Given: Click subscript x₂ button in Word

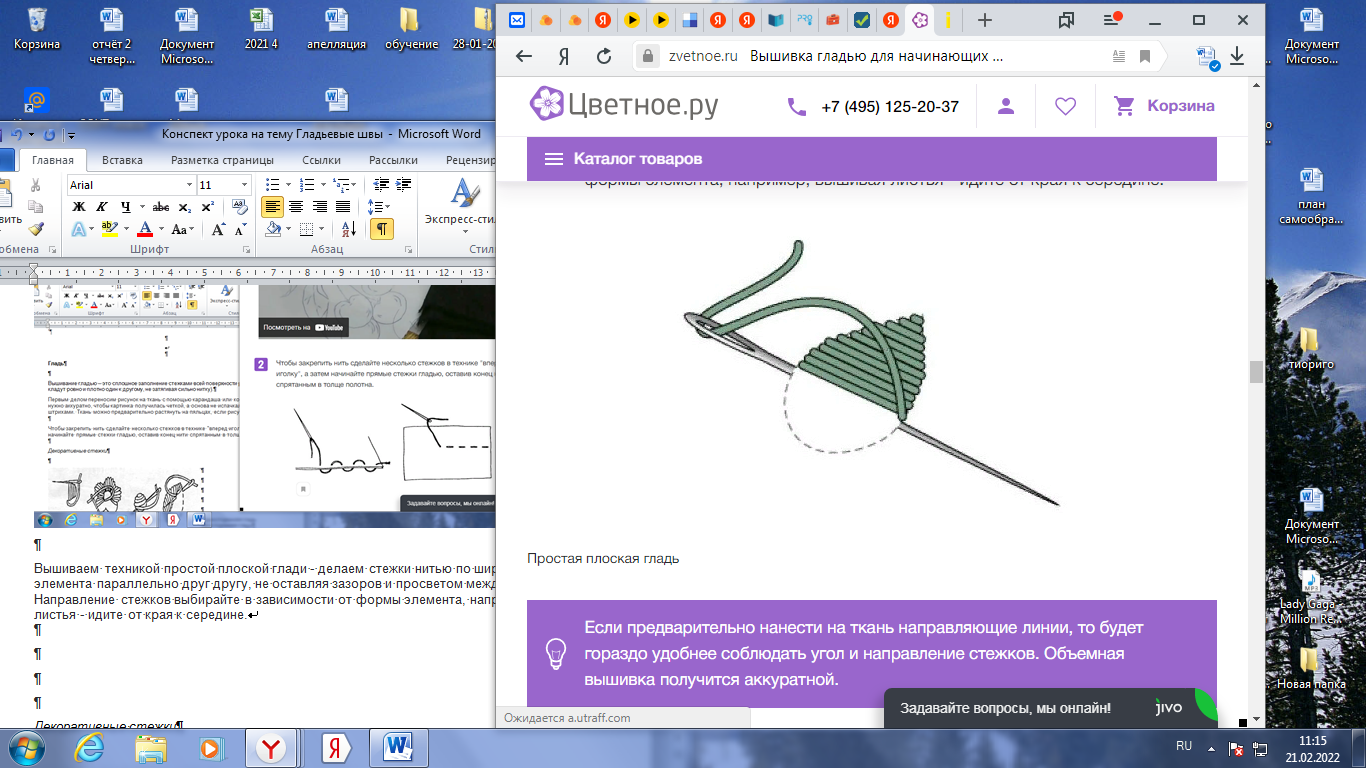Looking at the screenshot, I should [185, 207].
